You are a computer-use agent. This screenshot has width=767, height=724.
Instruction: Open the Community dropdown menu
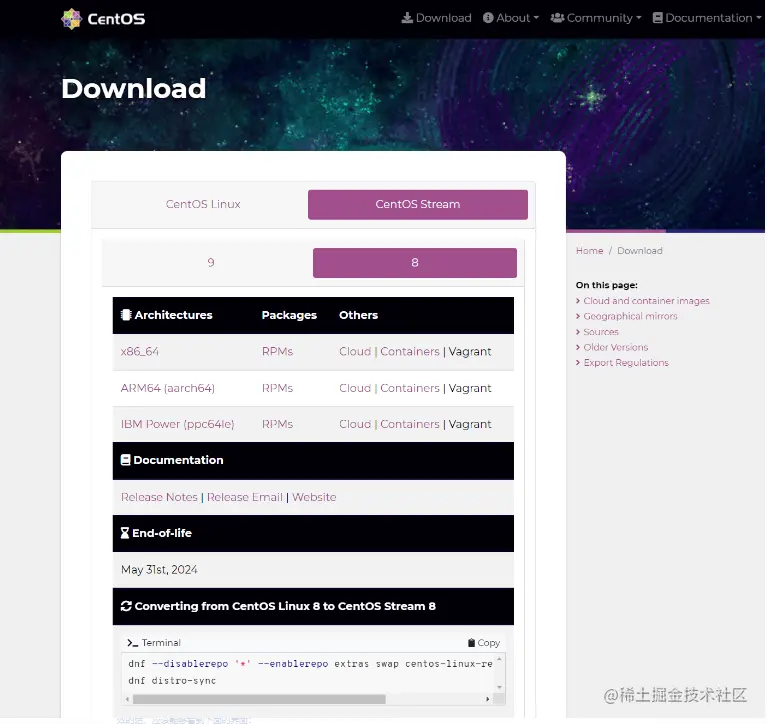(x=596, y=18)
